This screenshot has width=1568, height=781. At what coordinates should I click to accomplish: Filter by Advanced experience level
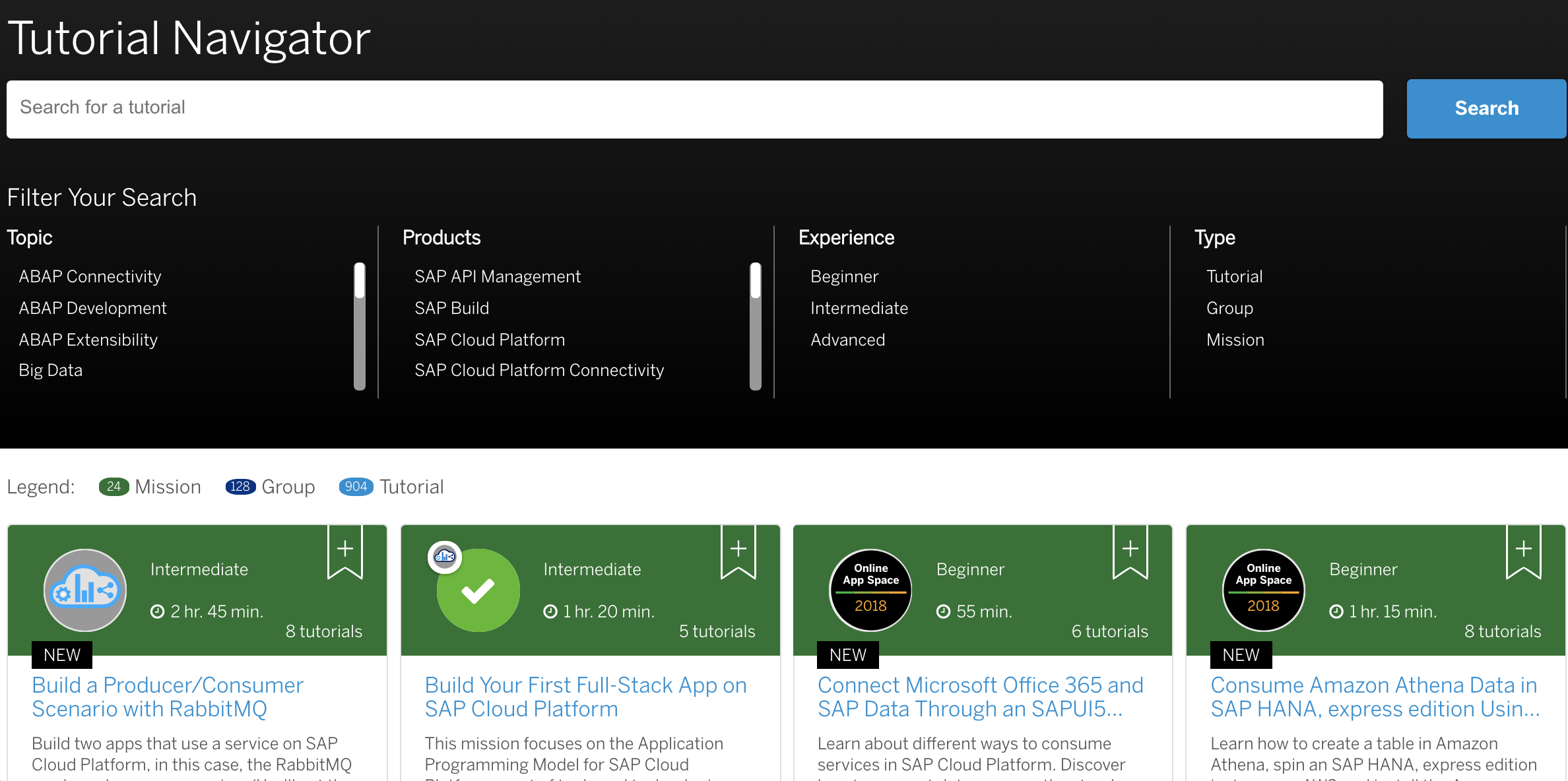click(x=847, y=340)
